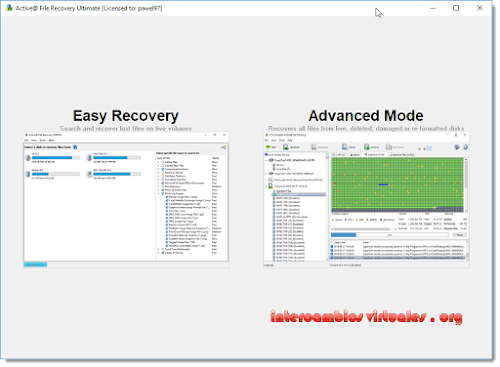This screenshot has width=500, height=367.
Task: Open the Easy Recovery mode thumbnail
Action: point(126,200)
